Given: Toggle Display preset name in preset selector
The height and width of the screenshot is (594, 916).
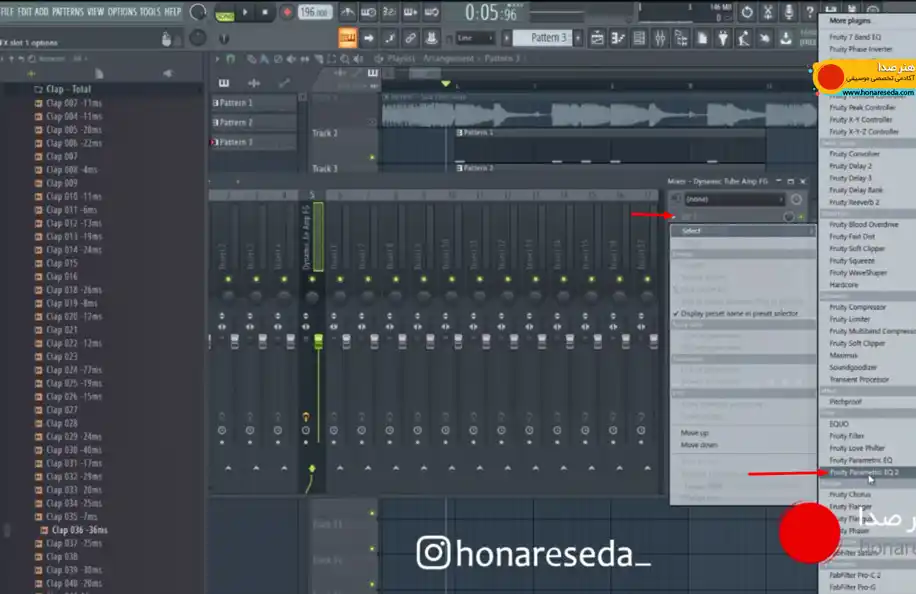Looking at the screenshot, I should [x=739, y=314].
